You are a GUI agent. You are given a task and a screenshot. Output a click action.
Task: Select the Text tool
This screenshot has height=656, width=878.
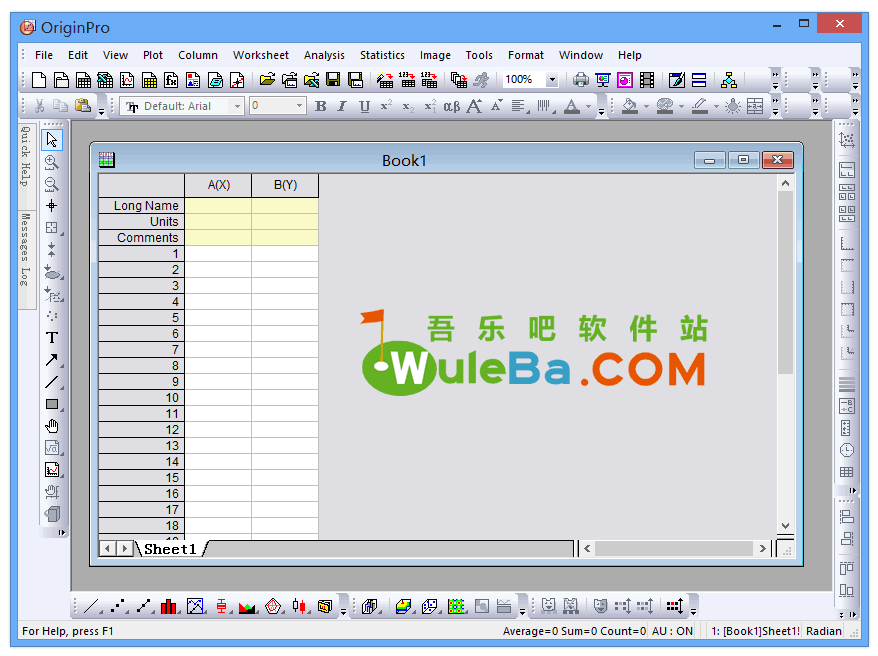52,338
